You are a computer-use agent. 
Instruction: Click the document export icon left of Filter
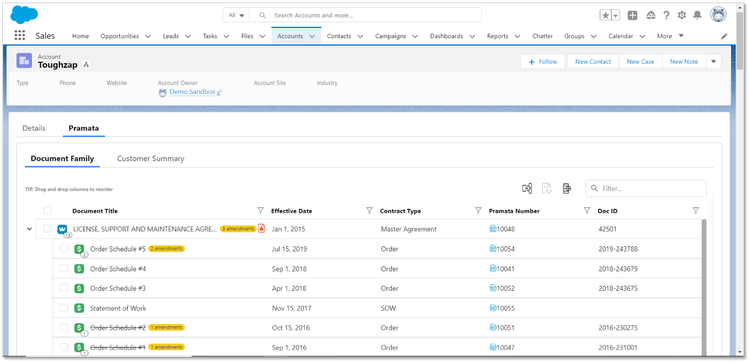coord(567,188)
